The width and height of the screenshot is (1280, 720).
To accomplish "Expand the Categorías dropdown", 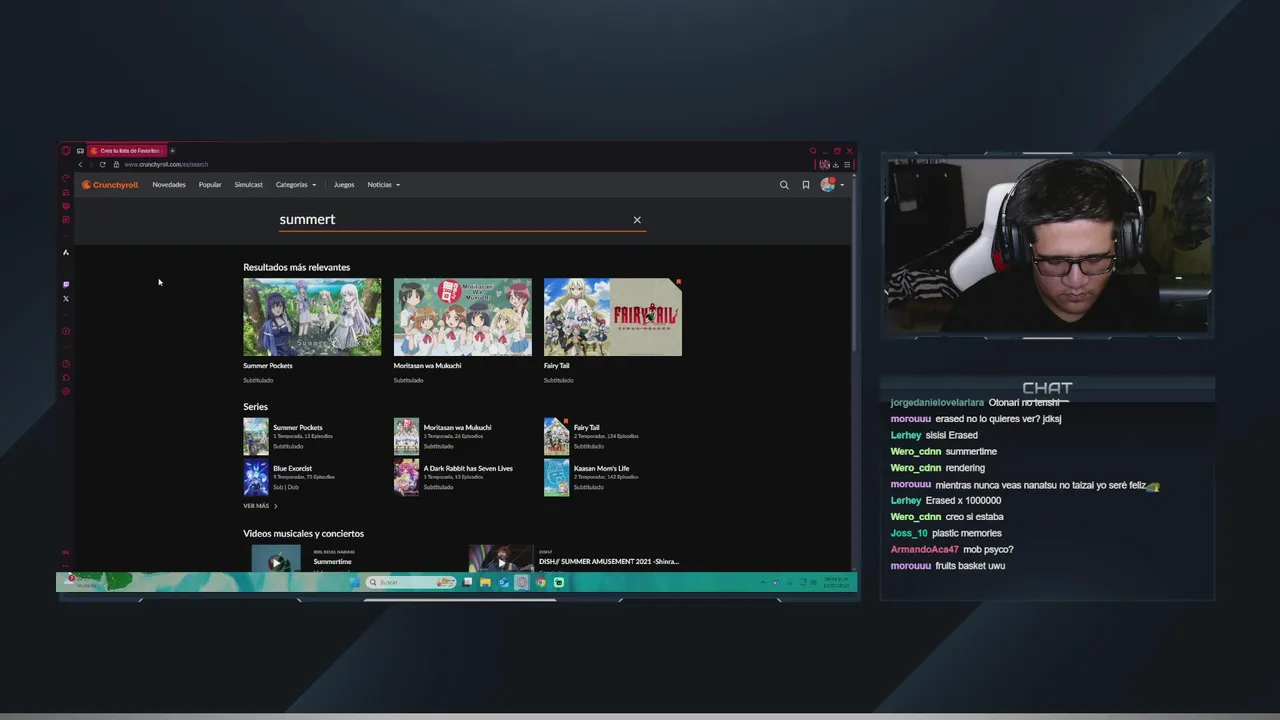I will pyautogui.click(x=296, y=185).
